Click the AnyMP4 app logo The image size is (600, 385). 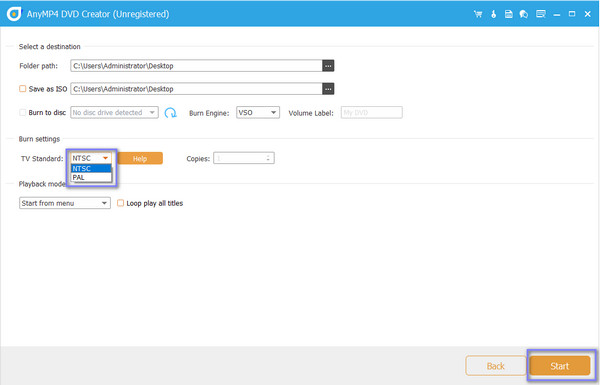14,14
